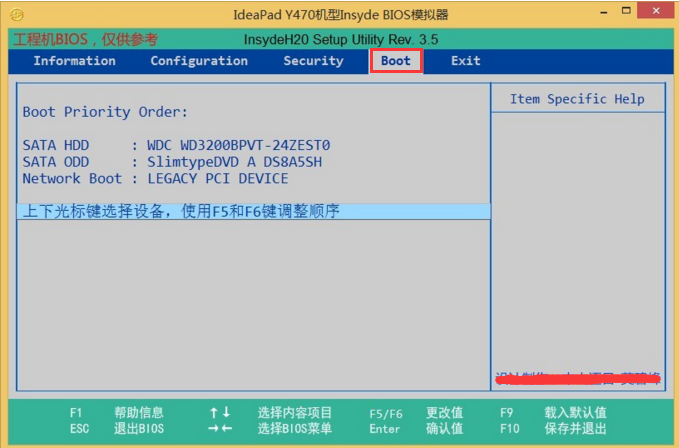The height and width of the screenshot is (448, 679).
Task: Click the F10 save and exit hint
Action: (553, 429)
